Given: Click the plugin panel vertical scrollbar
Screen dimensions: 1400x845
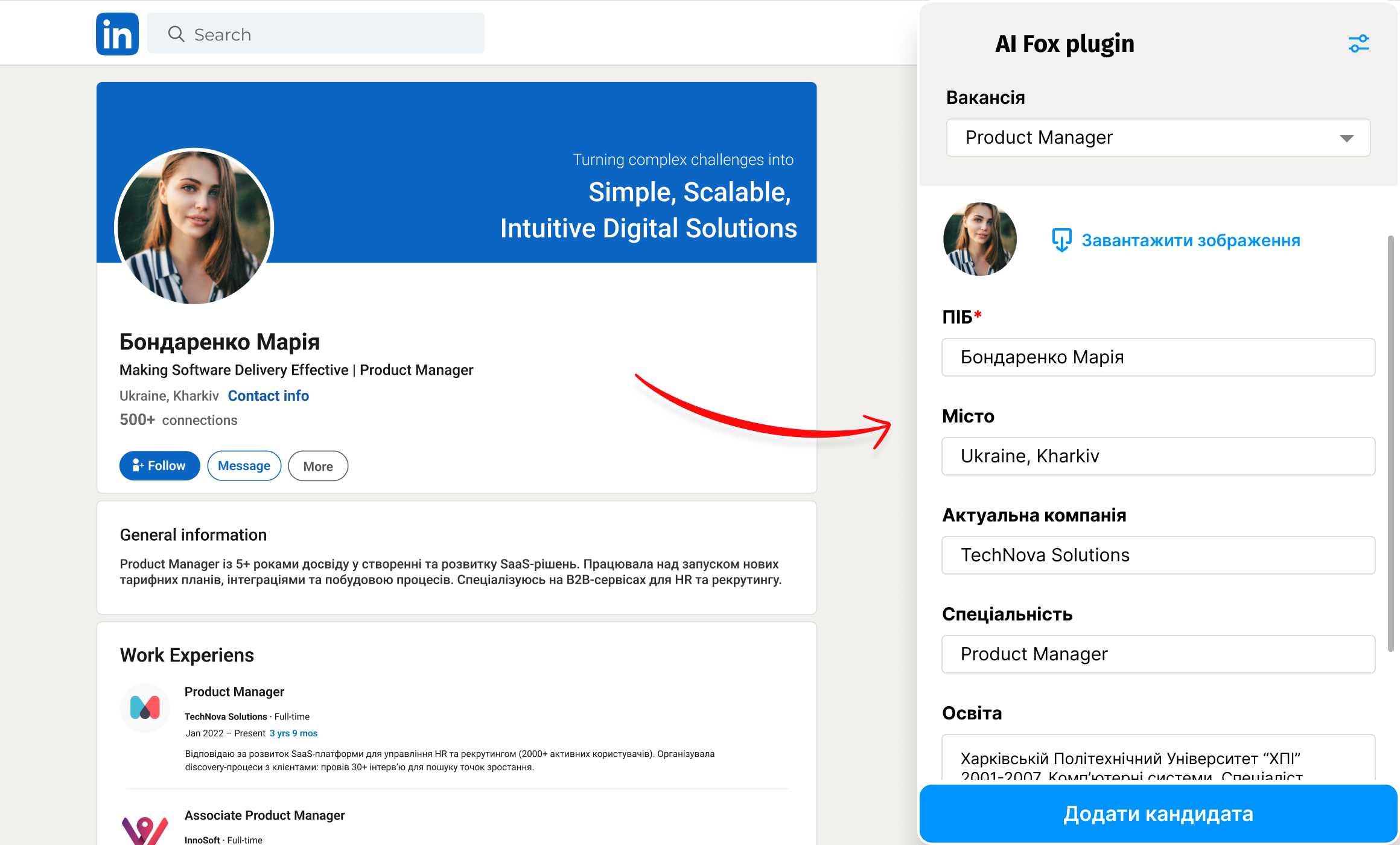Looking at the screenshot, I should point(1390,441).
